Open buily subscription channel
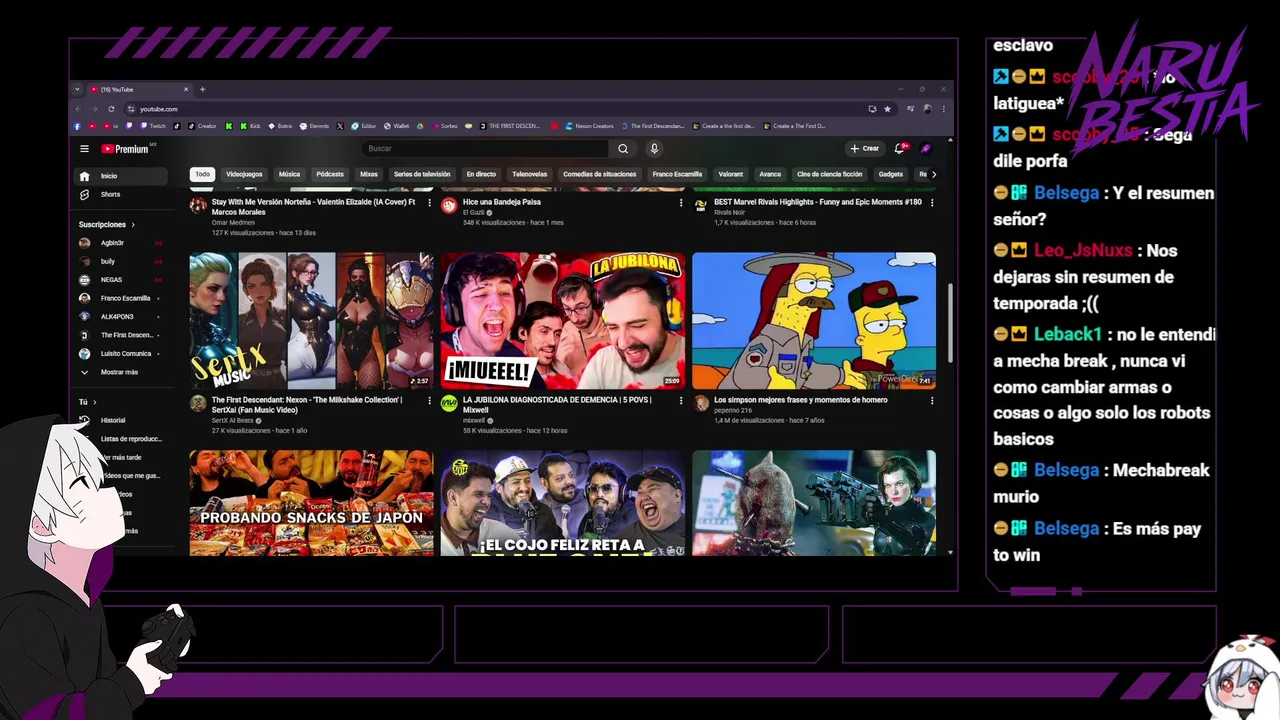The width and height of the screenshot is (1280, 720). tap(122, 261)
